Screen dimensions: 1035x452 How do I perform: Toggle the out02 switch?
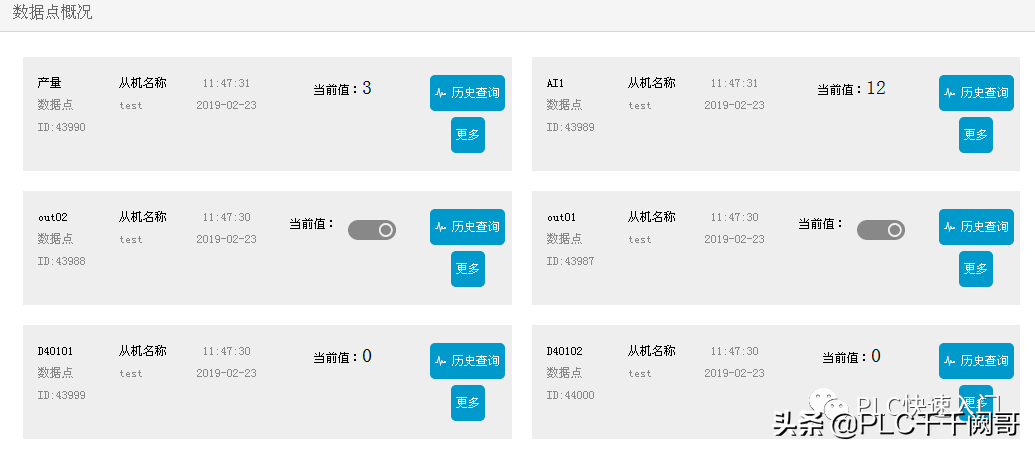pos(372,230)
